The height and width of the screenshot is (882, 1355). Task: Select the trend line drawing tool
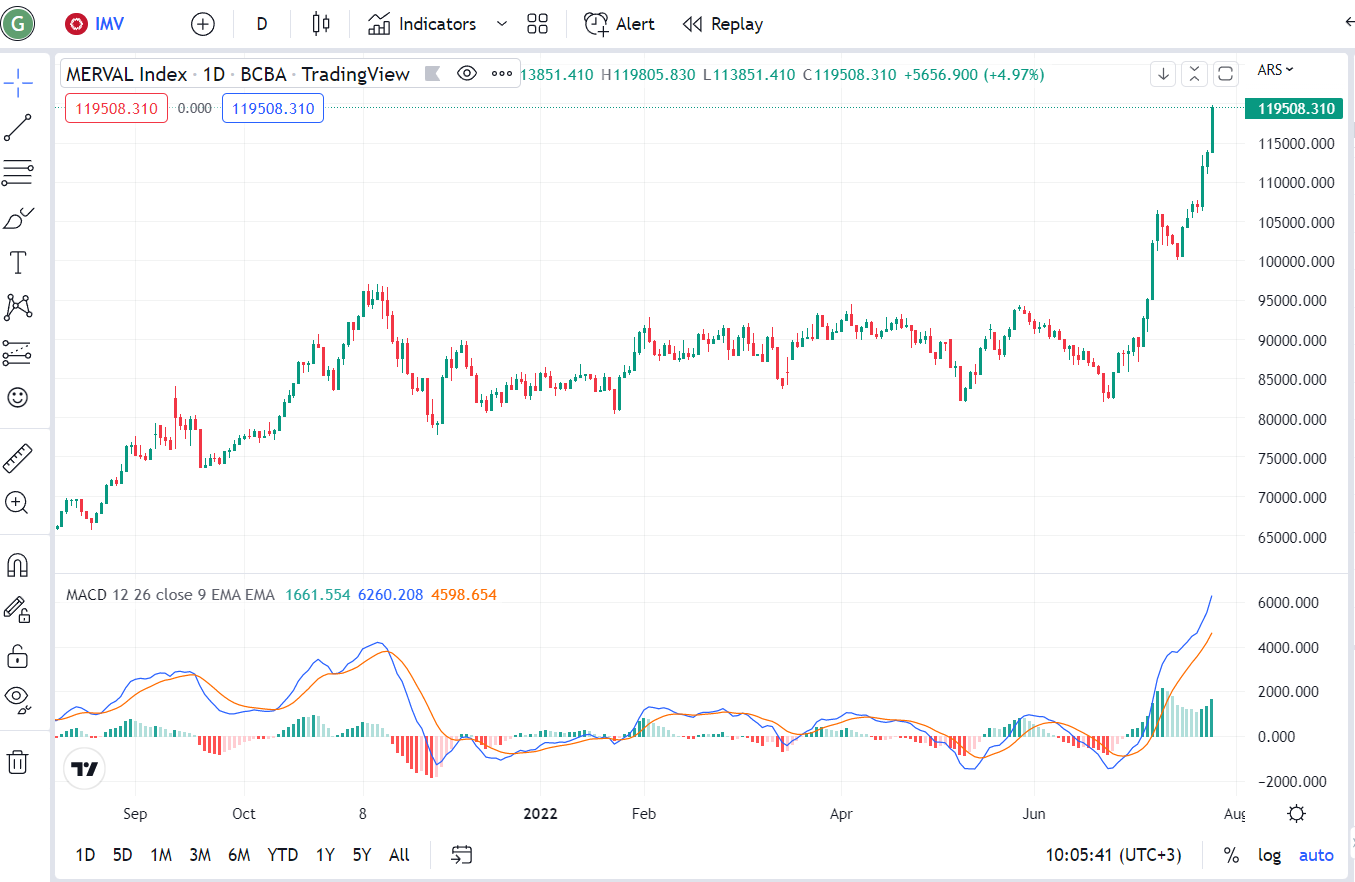point(17,127)
